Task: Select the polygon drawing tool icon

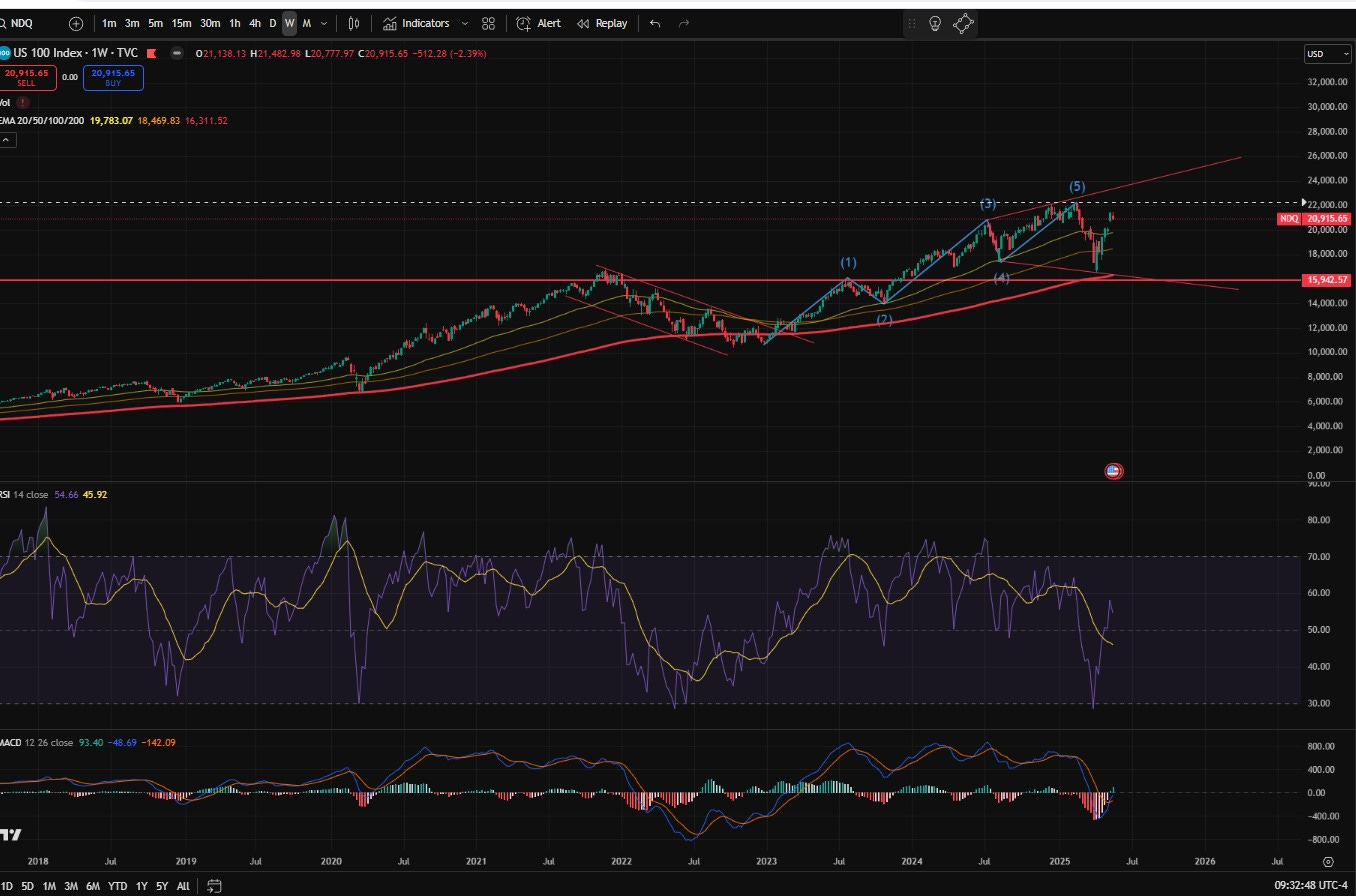Action: (x=963, y=23)
